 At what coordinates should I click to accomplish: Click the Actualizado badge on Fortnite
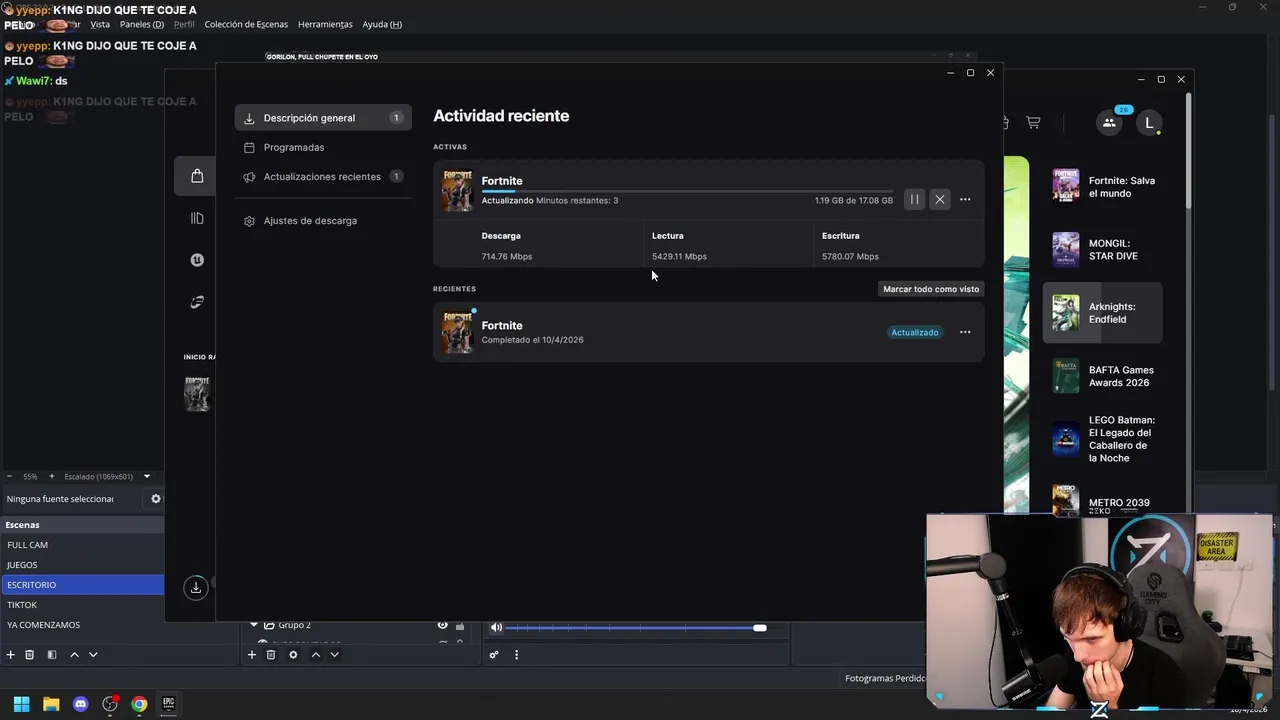click(x=915, y=332)
